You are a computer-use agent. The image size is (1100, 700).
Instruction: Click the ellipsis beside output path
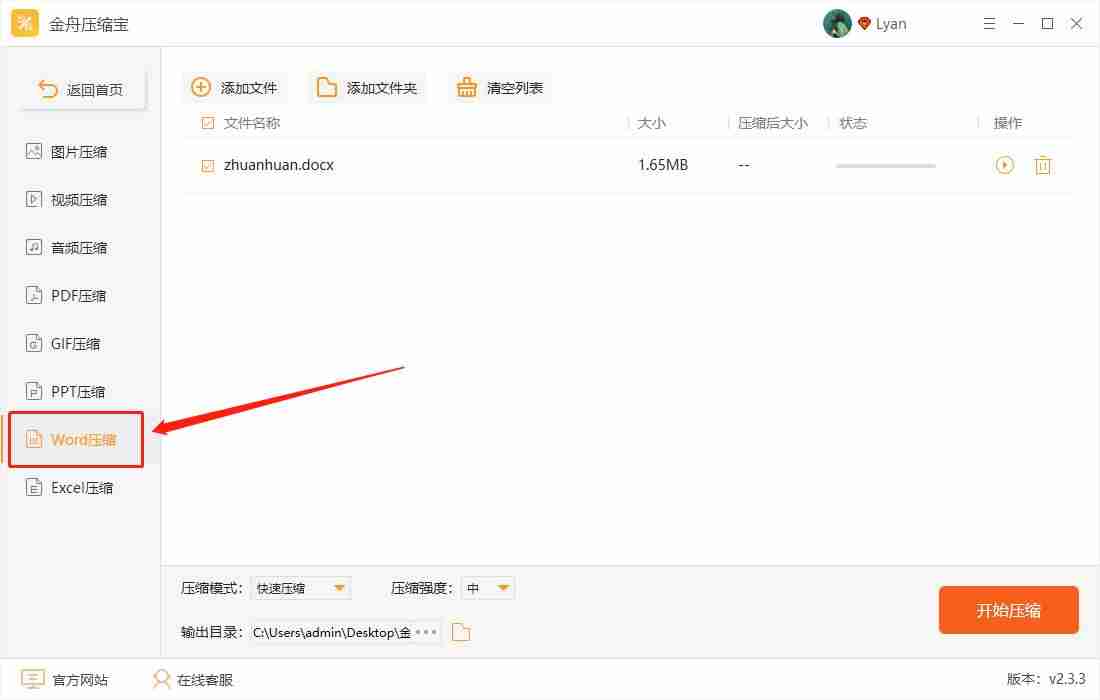(426, 633)
